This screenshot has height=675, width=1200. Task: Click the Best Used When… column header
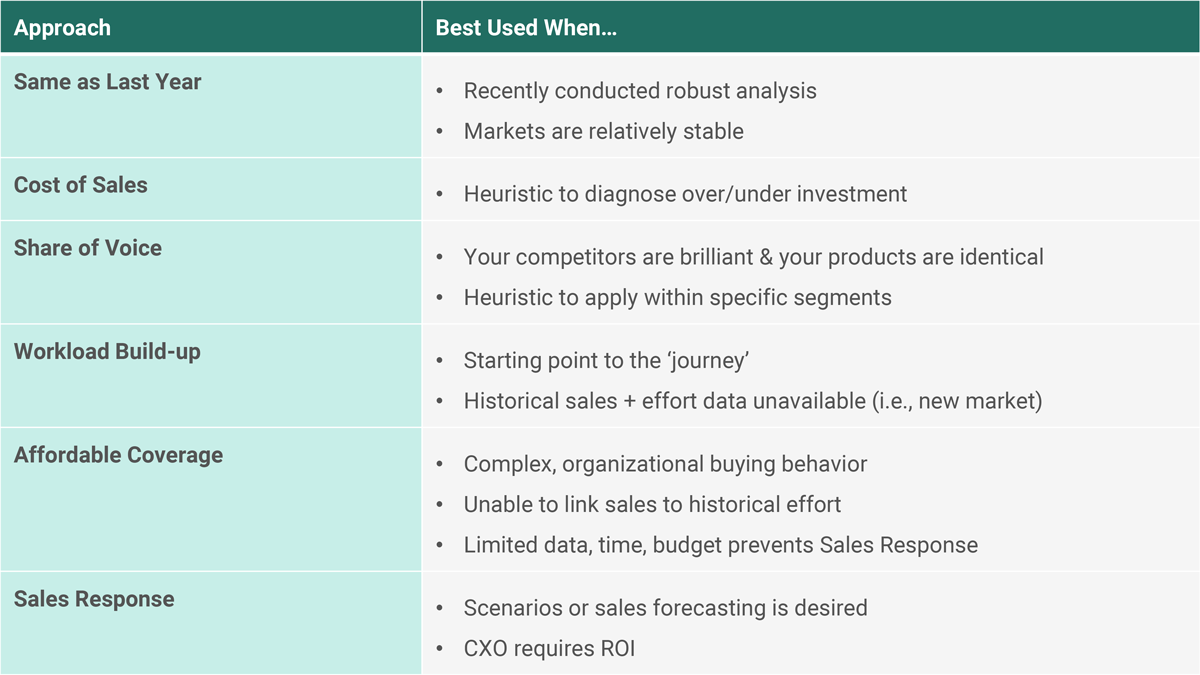click(526, 27)
